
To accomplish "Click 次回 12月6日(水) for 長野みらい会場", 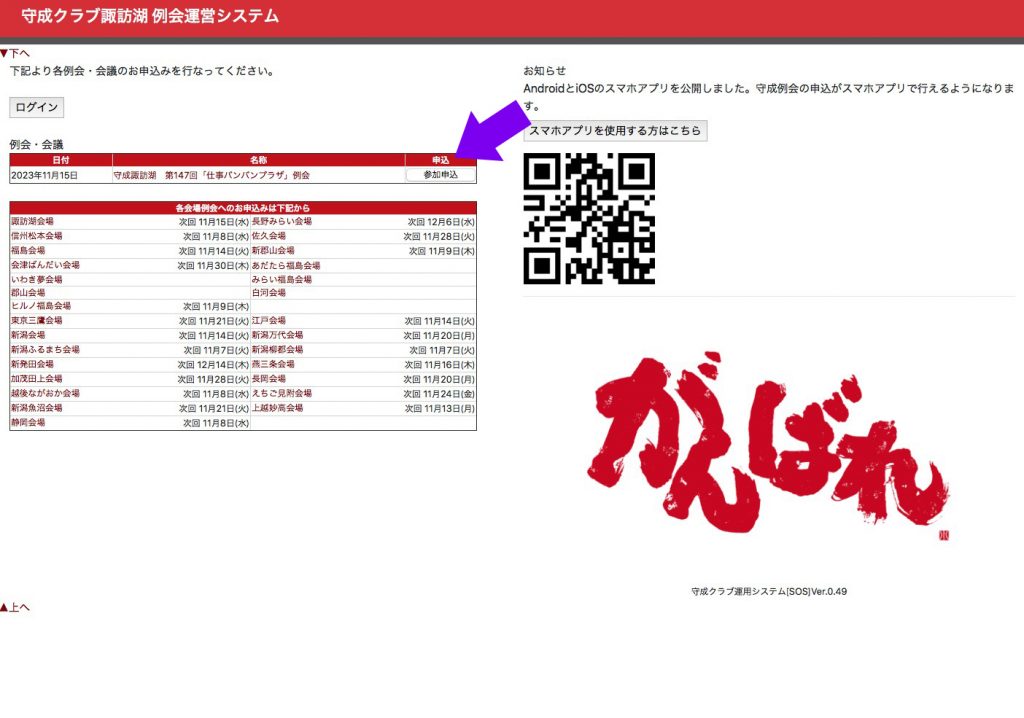I will 441,222.
